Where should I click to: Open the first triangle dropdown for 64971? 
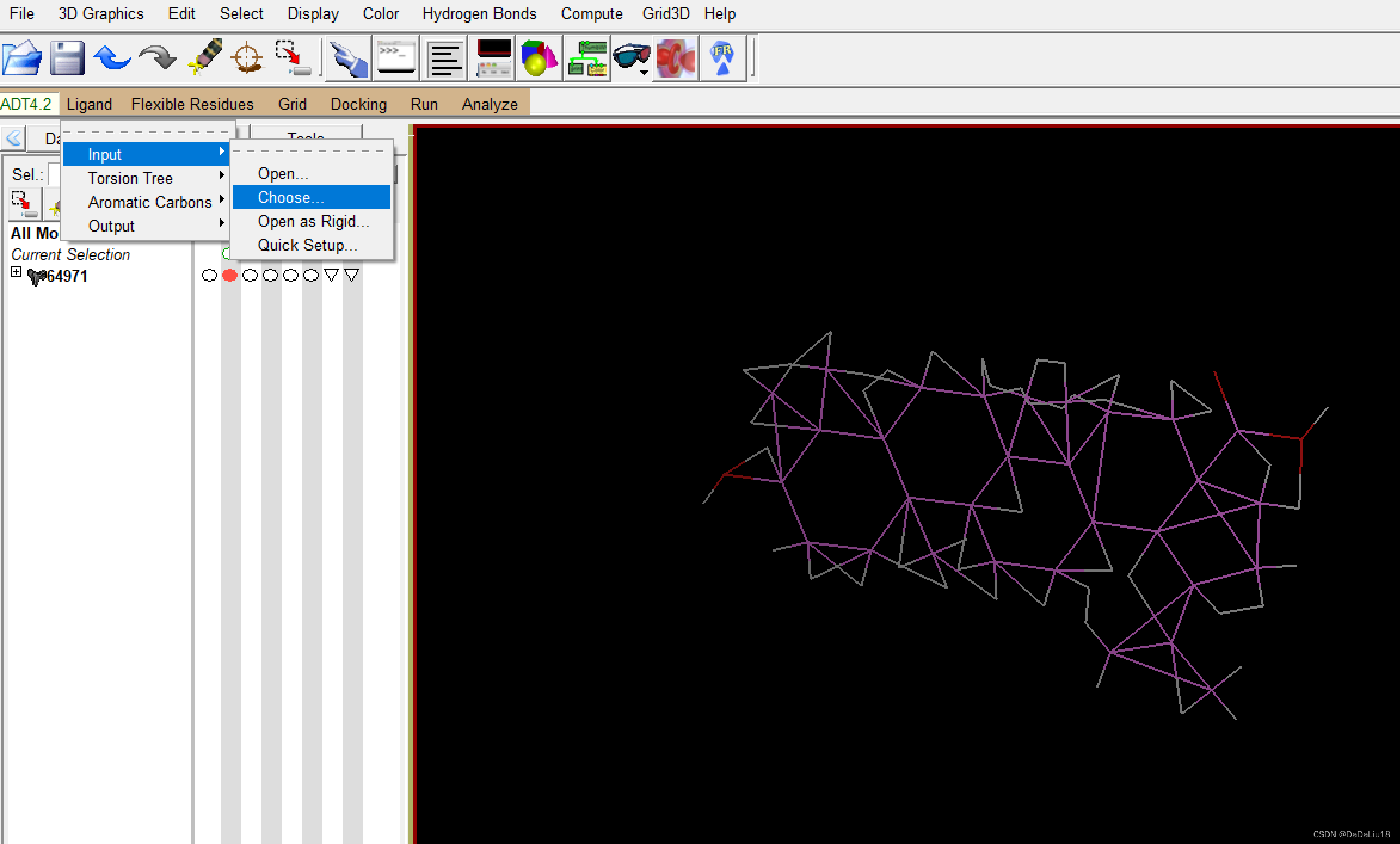[331, 275]
